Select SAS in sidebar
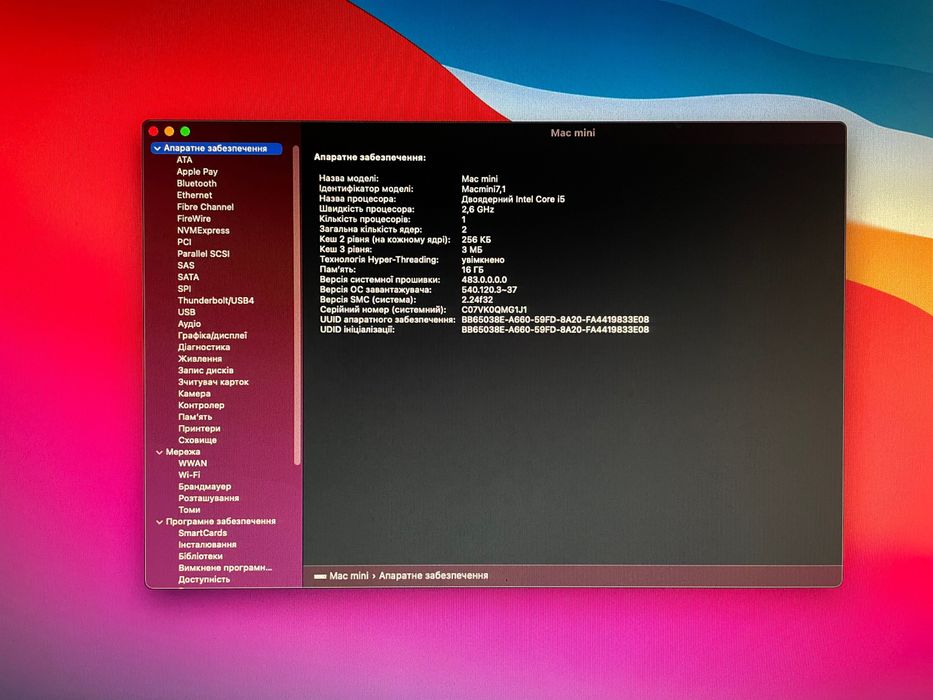The height and width of the screenshot is (700, 933). tap(186, 265)
